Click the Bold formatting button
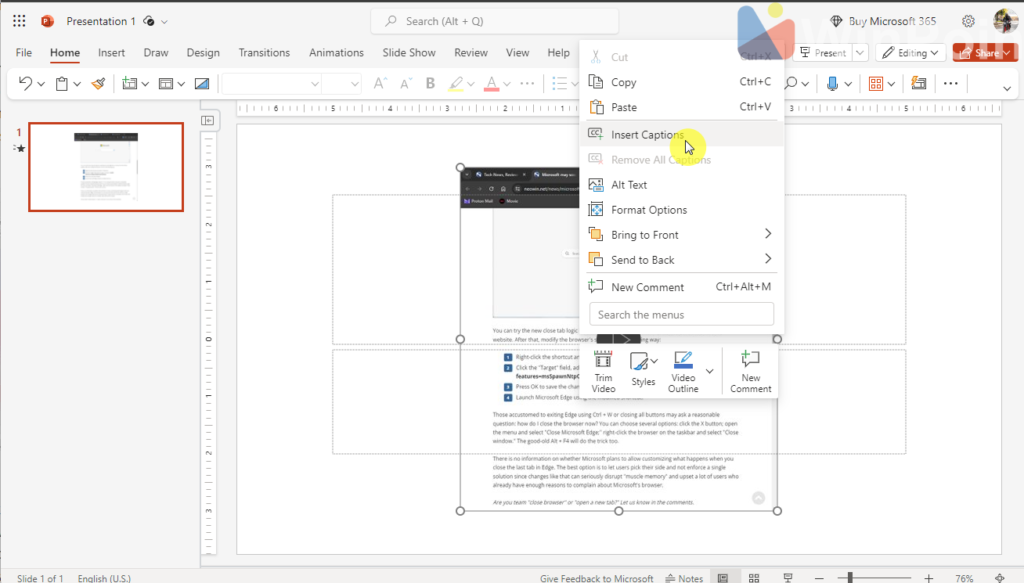The width and height of the screenshot is (1024, 583). [431, 84]
